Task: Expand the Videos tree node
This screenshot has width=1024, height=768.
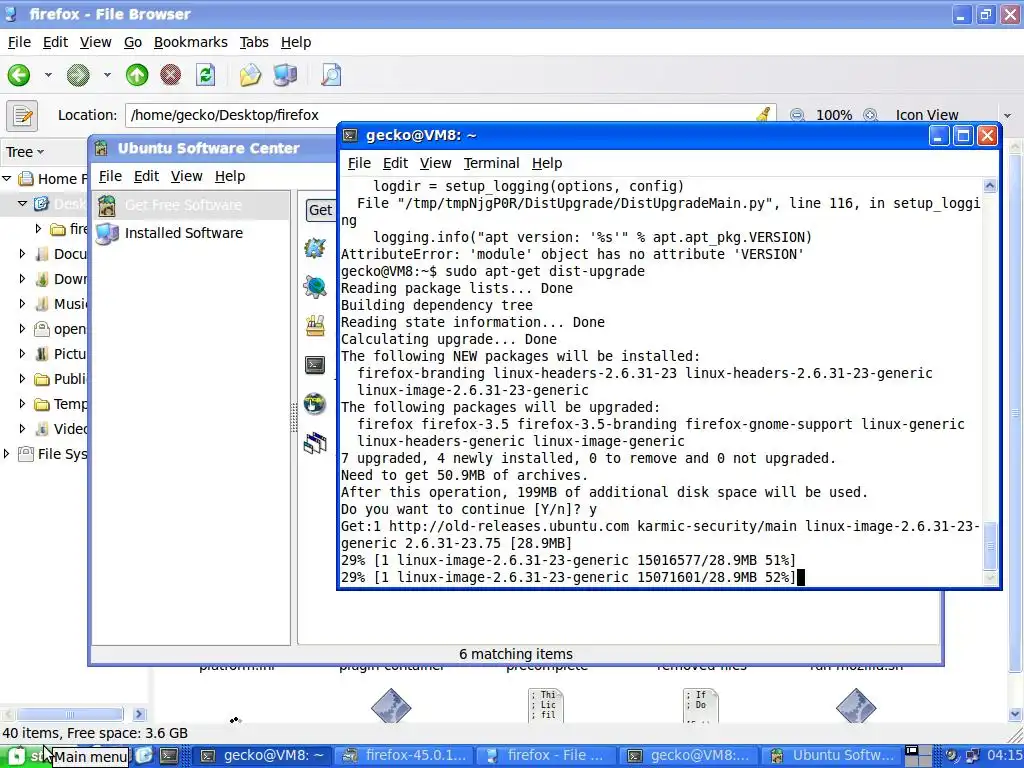Action: pos(22,428)
